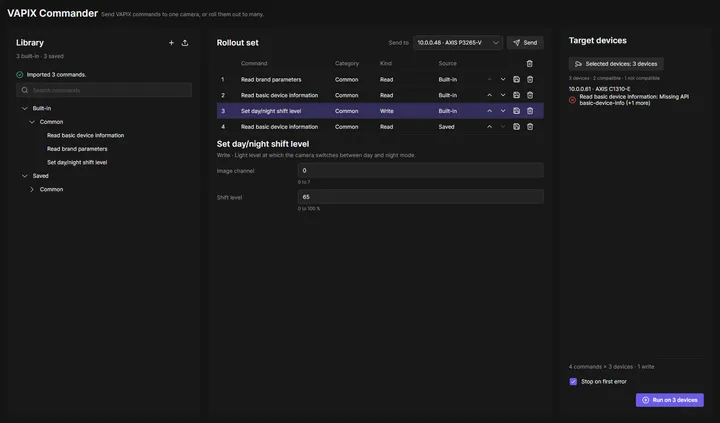Screen dimensions: 720x423
Task: Click the Source column header
Action: [x=447, y=63]
